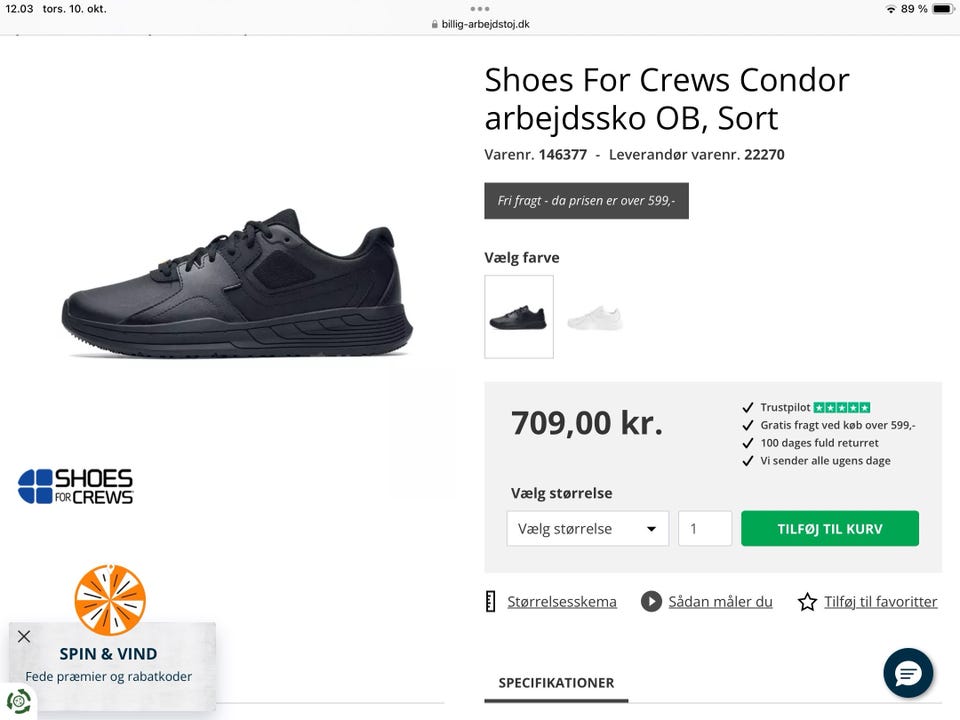
Task: Click the play icon beside Sådan måler du
Action: 651,602
